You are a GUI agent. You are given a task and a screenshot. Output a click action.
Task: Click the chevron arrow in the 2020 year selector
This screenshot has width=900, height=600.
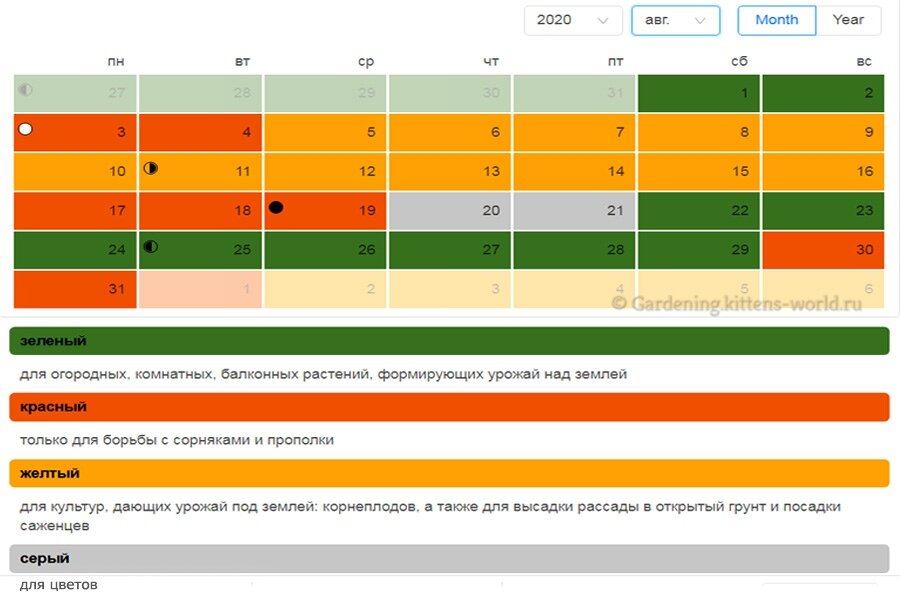click(603, 20)
